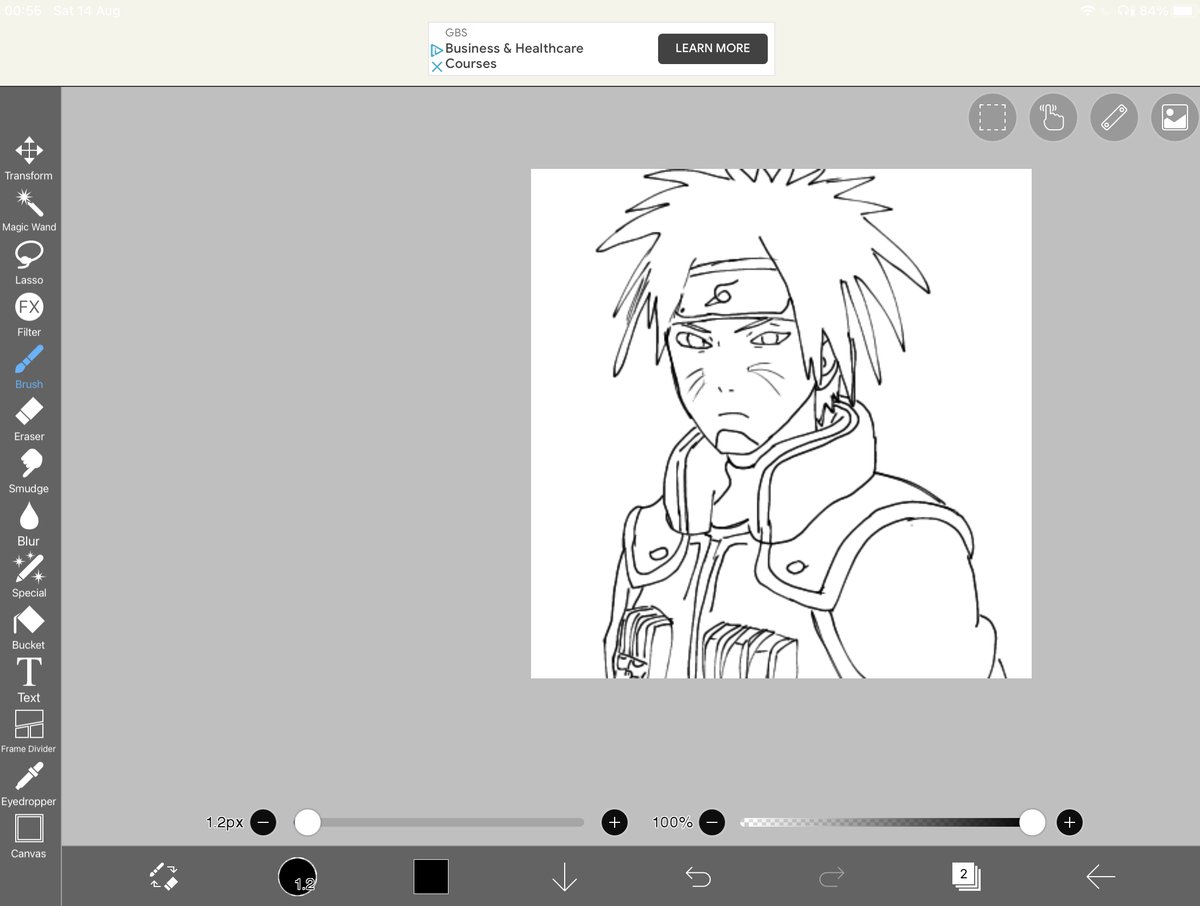Open the FX Filter tool
Screen dimensions: 1200x906
click(x=29, y=309)
